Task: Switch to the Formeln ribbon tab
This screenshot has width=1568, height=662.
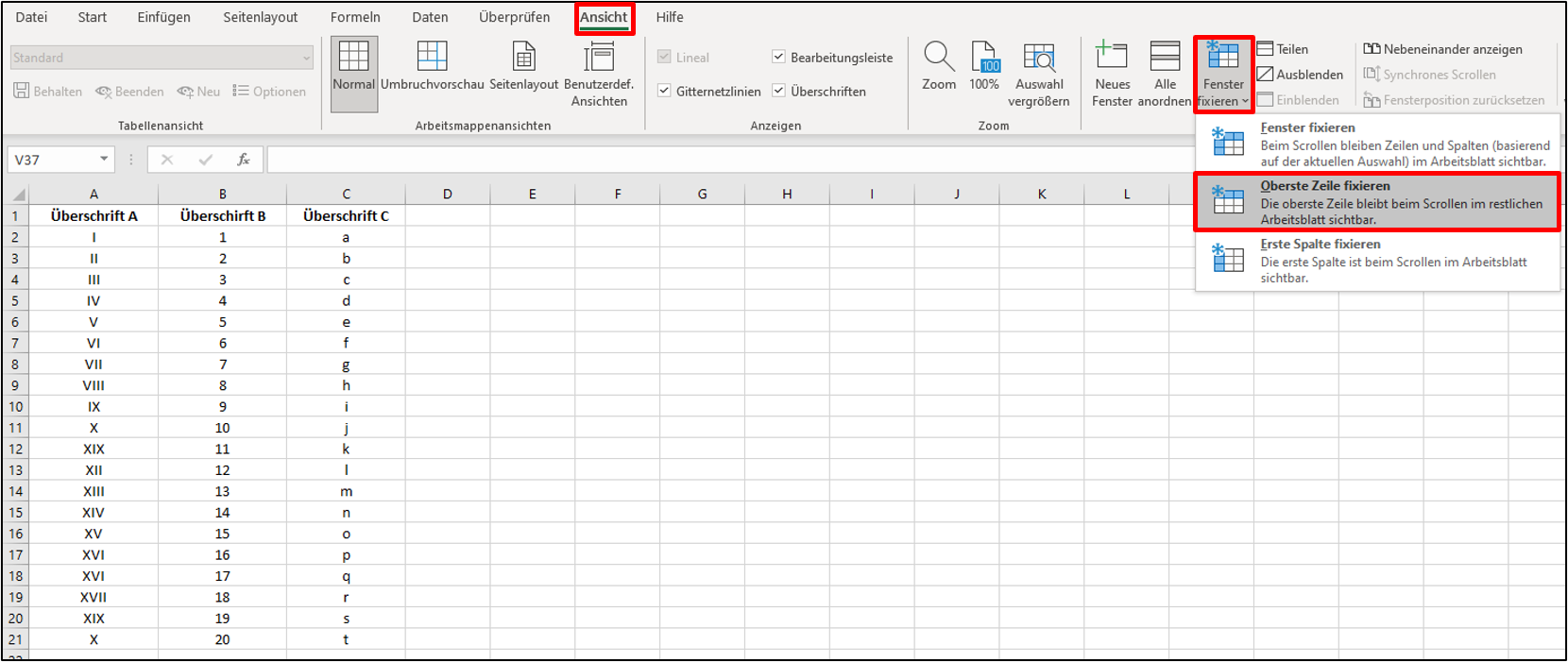Action: click(x=355, y=17)
